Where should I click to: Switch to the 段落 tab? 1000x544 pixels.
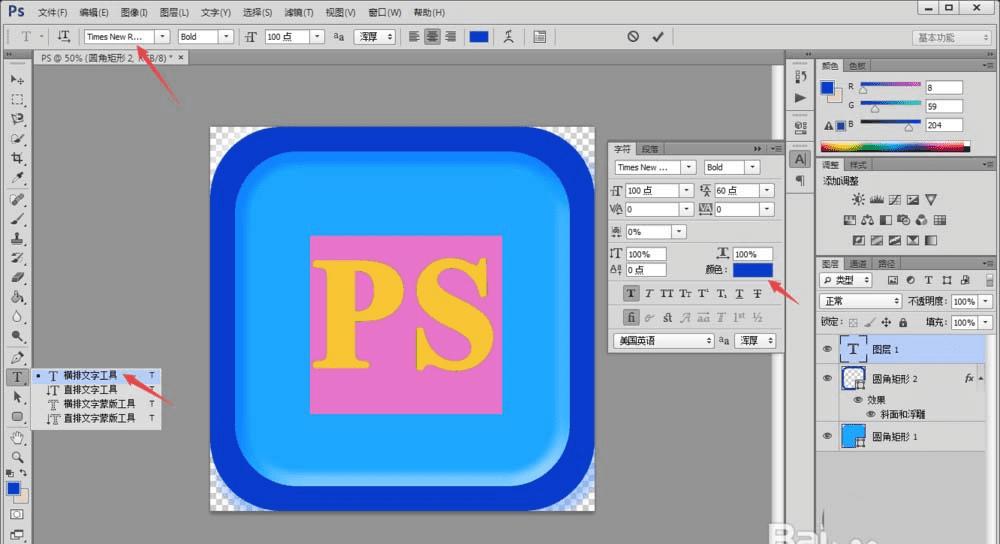(650, 149)
